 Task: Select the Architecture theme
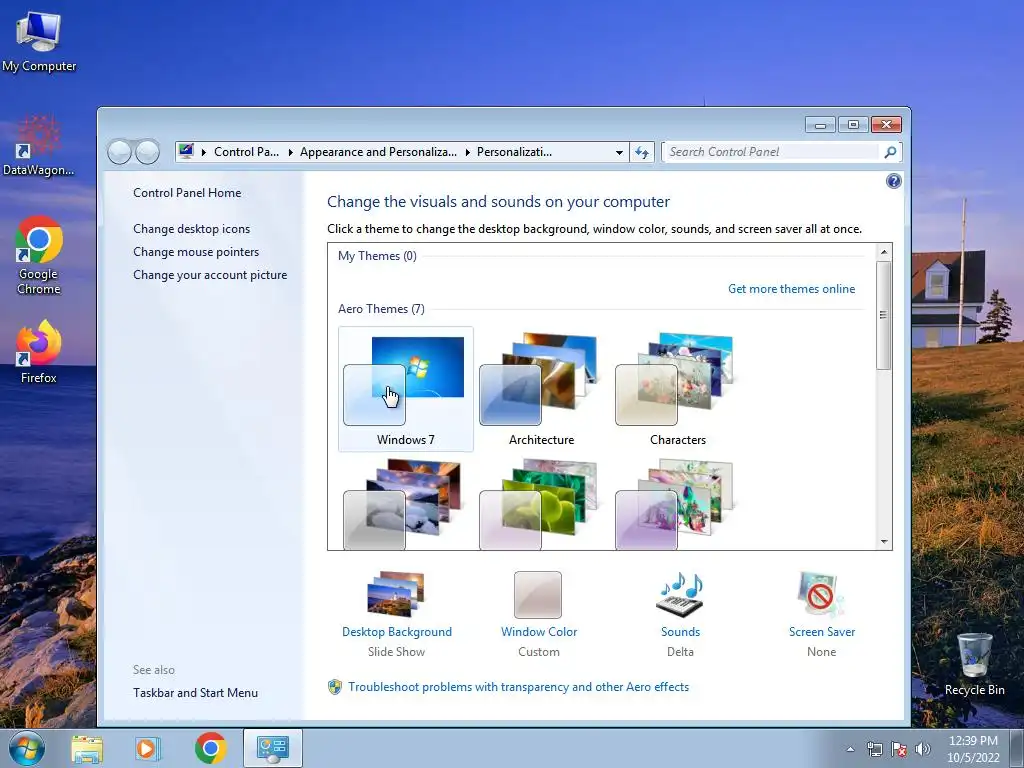point(541,389)
